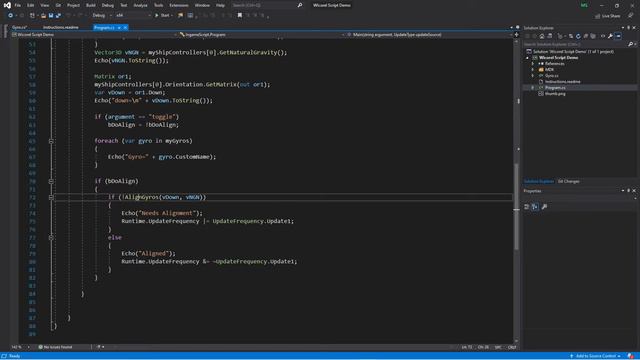This screenshot has width=640, height=360.
Task: Open the Git menu
Action: pyautogui.click(x=58, y=5)
